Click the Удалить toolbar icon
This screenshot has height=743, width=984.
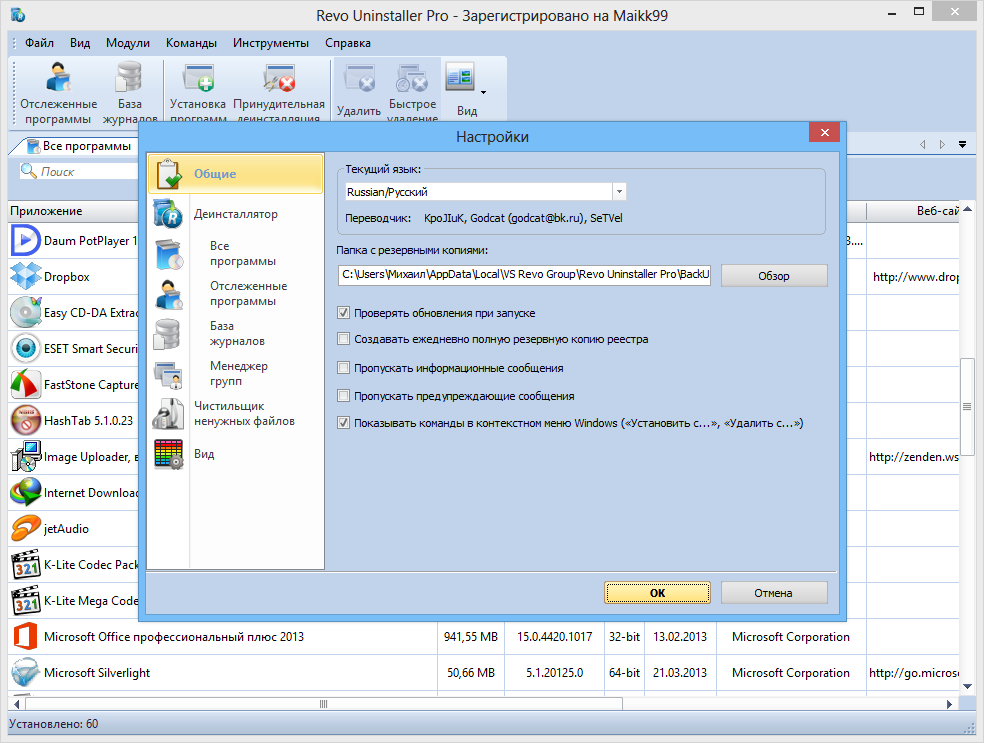pyautogui.click(x=359, y=79)
